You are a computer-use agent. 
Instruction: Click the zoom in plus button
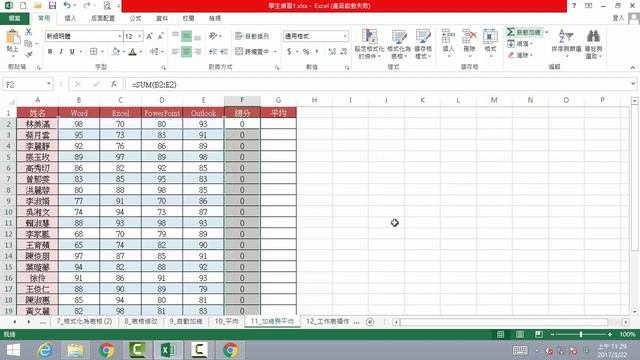pos(610,334)
